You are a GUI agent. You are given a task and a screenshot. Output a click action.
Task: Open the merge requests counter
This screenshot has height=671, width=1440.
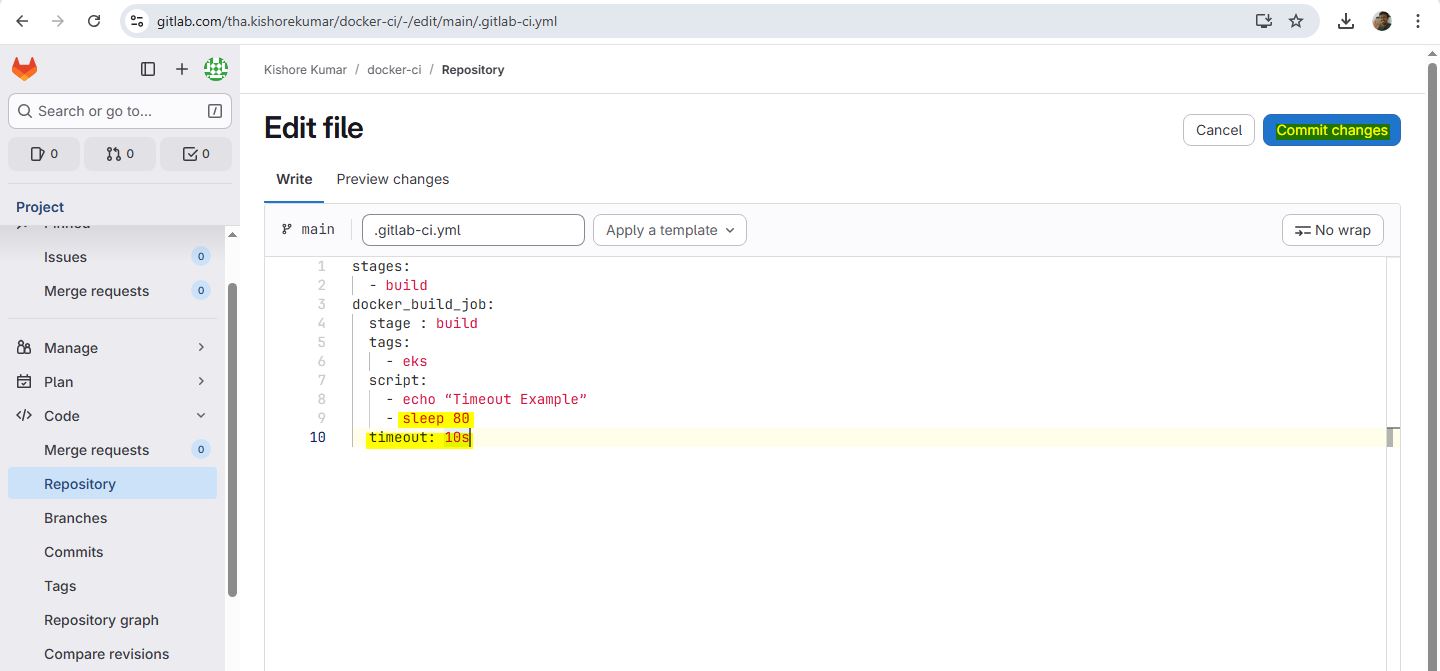point(120,154)
